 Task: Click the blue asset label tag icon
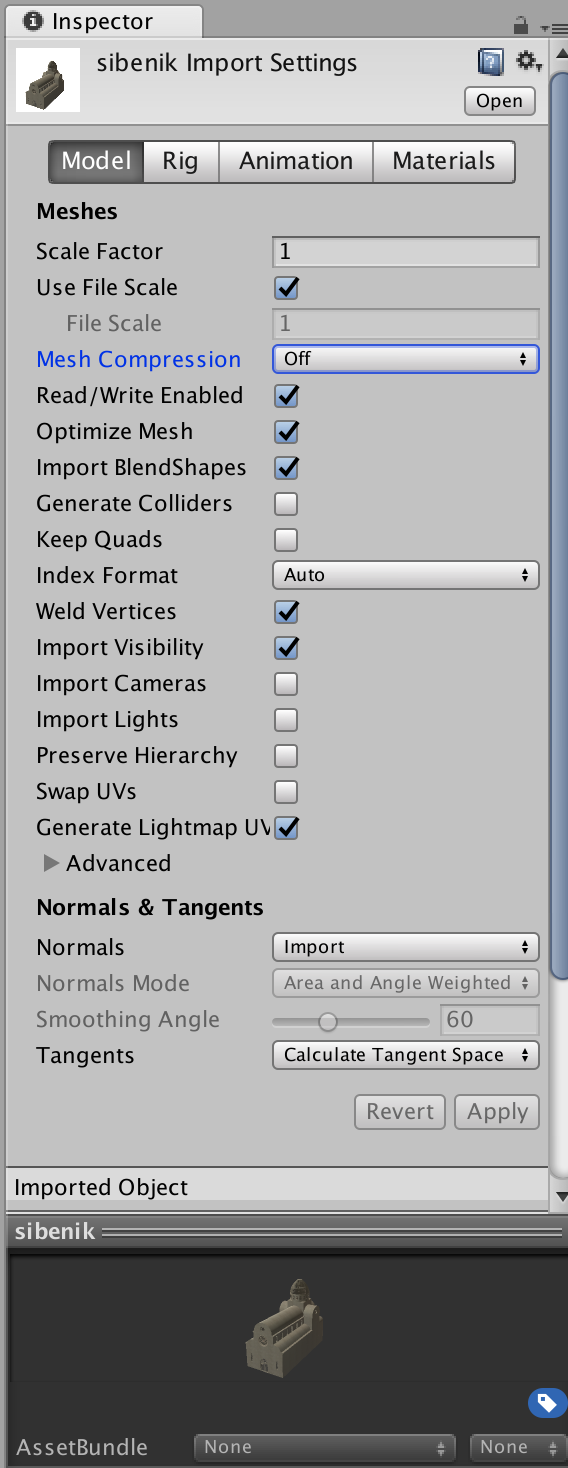tap(547, 1403)
